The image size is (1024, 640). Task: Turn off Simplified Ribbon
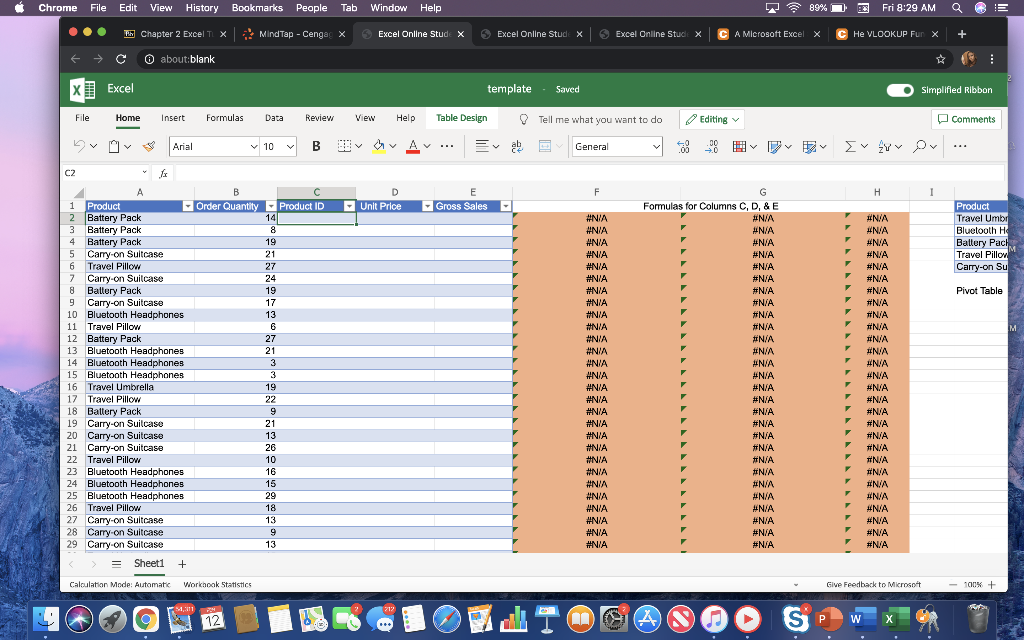click(899, 89)
